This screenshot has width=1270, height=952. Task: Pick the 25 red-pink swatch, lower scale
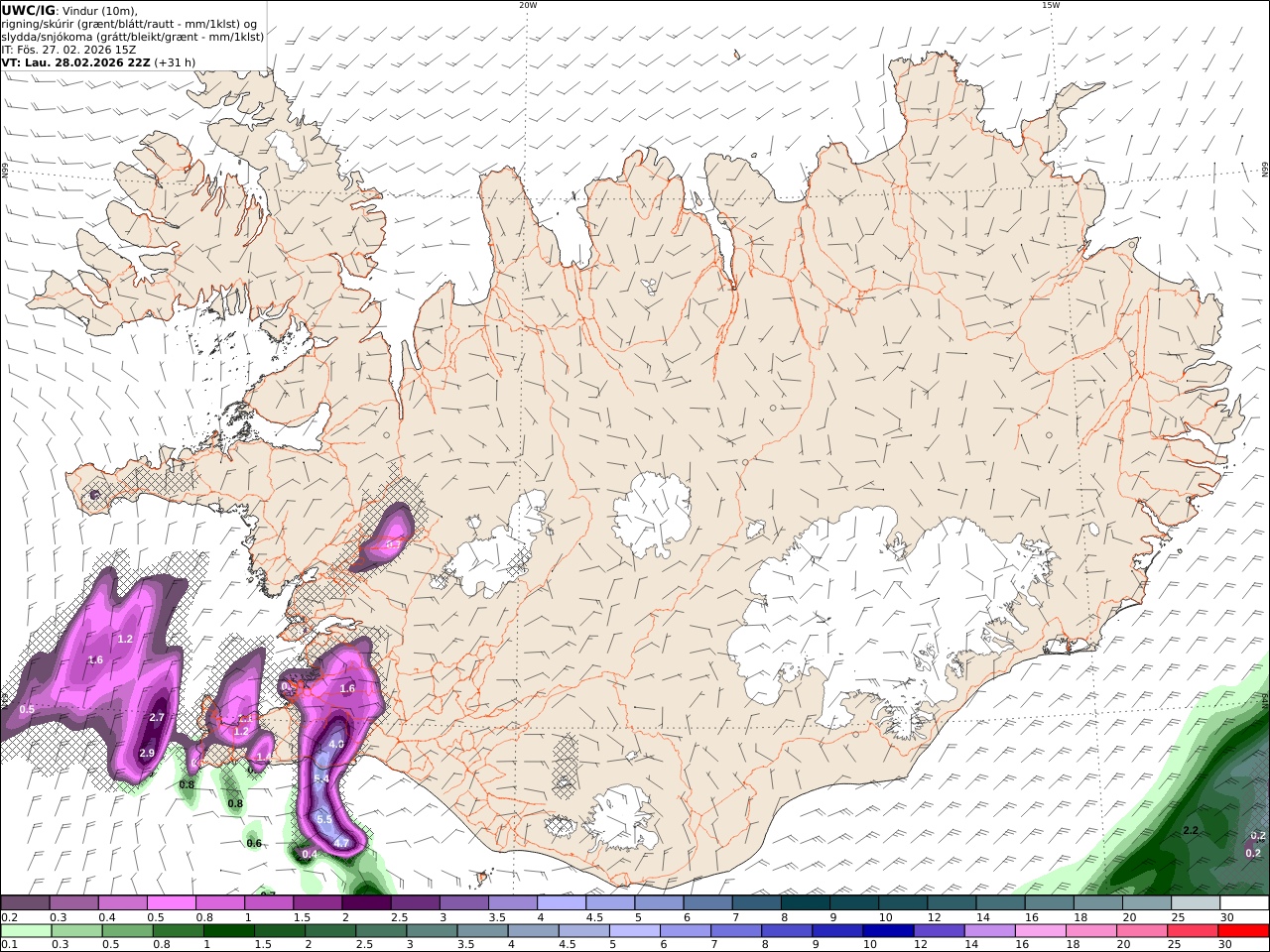pyautogui.click(x=1193, y=931)
